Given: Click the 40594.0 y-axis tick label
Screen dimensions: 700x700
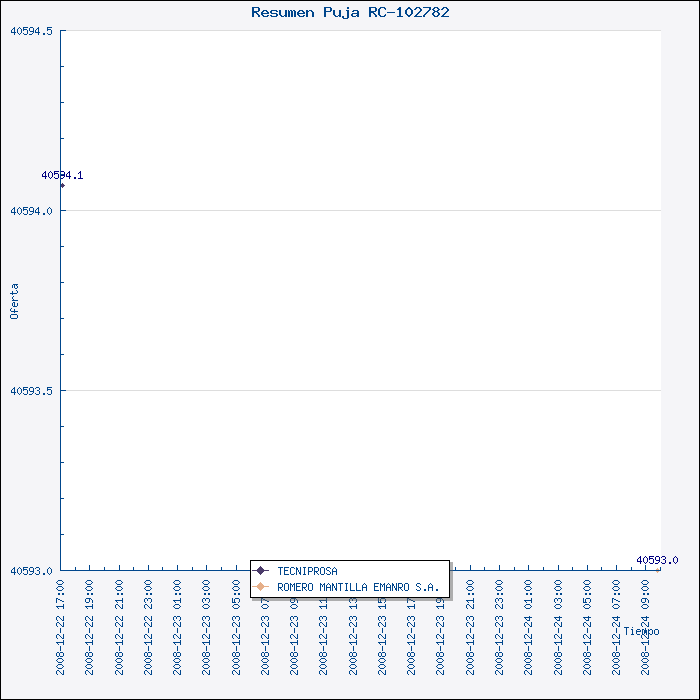Looking at the screenshot, I should click(32, 211).
